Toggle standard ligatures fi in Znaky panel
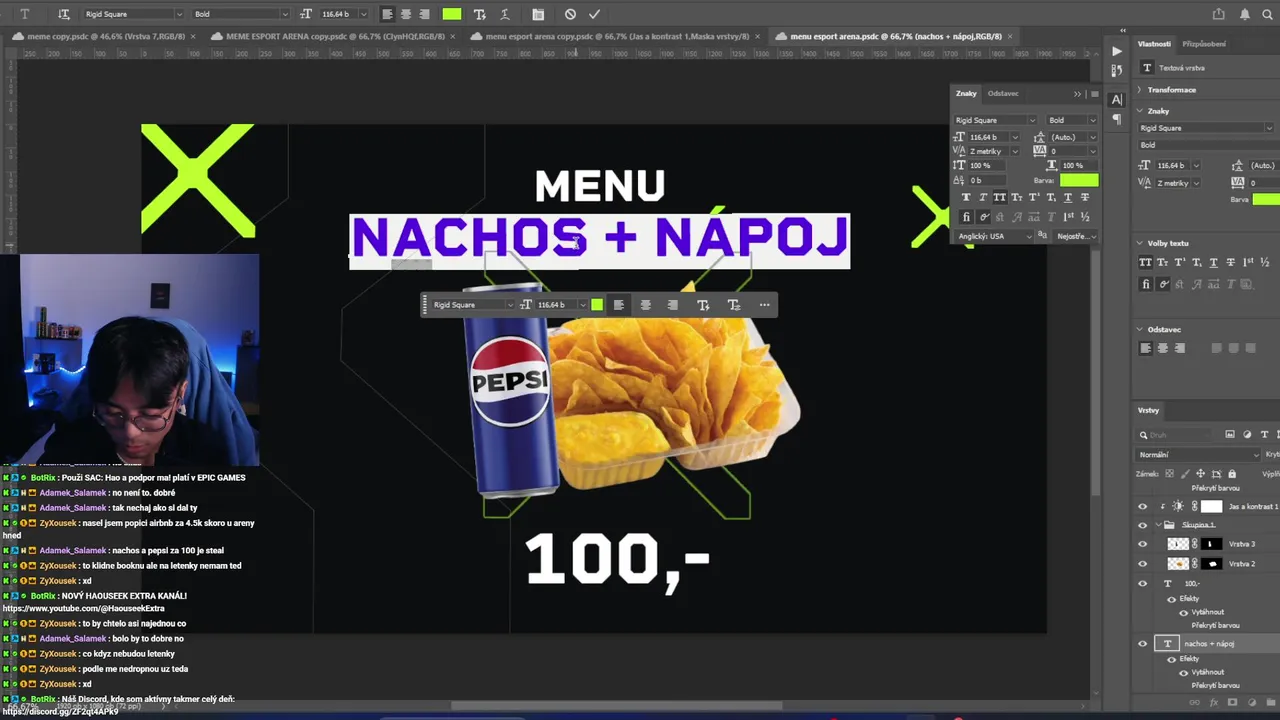The width and height of the screenshot is (1280, 720). click(x=966, y=217)
